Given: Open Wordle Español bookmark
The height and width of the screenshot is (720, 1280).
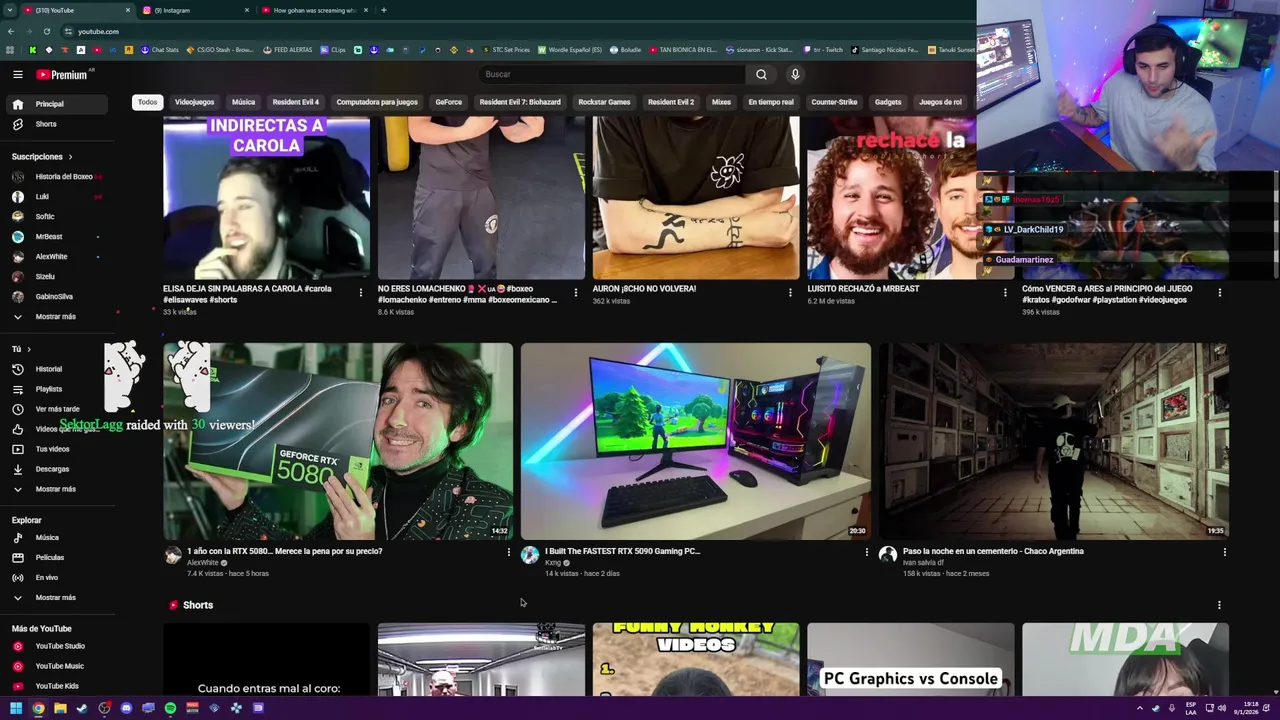Looking at the screenshot, I should pyautogui.click(x=570, y=50).
